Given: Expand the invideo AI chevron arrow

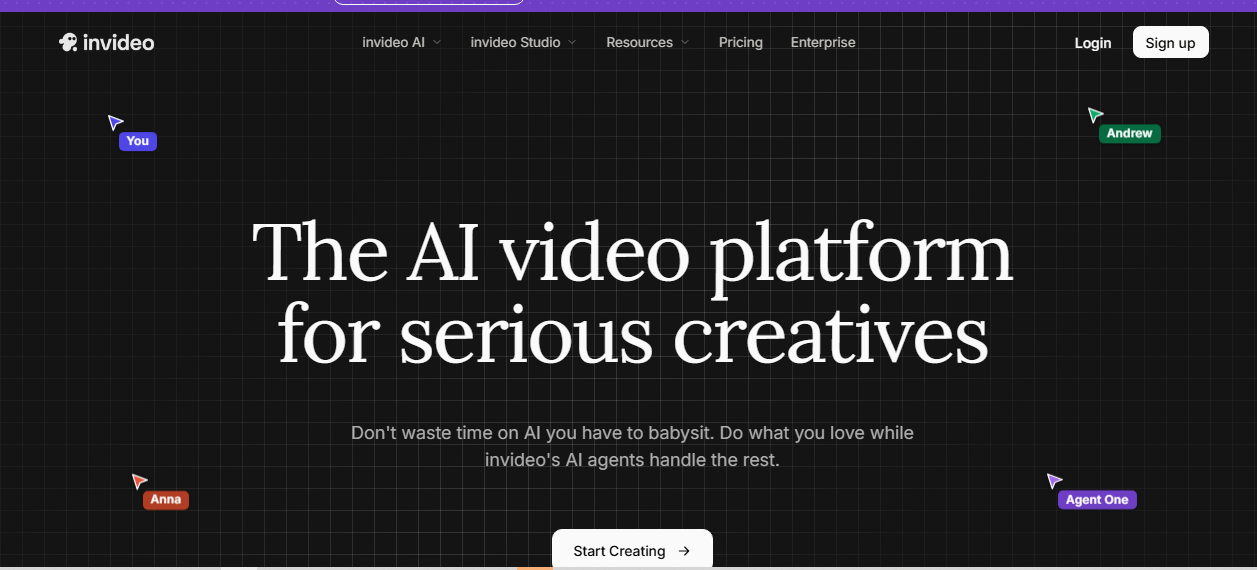Looking at the screenshot, I should pyautogui.click(x=436, y=43).
